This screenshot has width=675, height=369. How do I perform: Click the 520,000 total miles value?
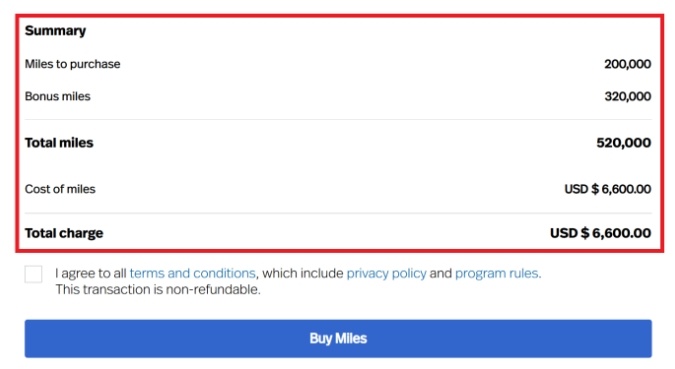(x=623, y=143)
